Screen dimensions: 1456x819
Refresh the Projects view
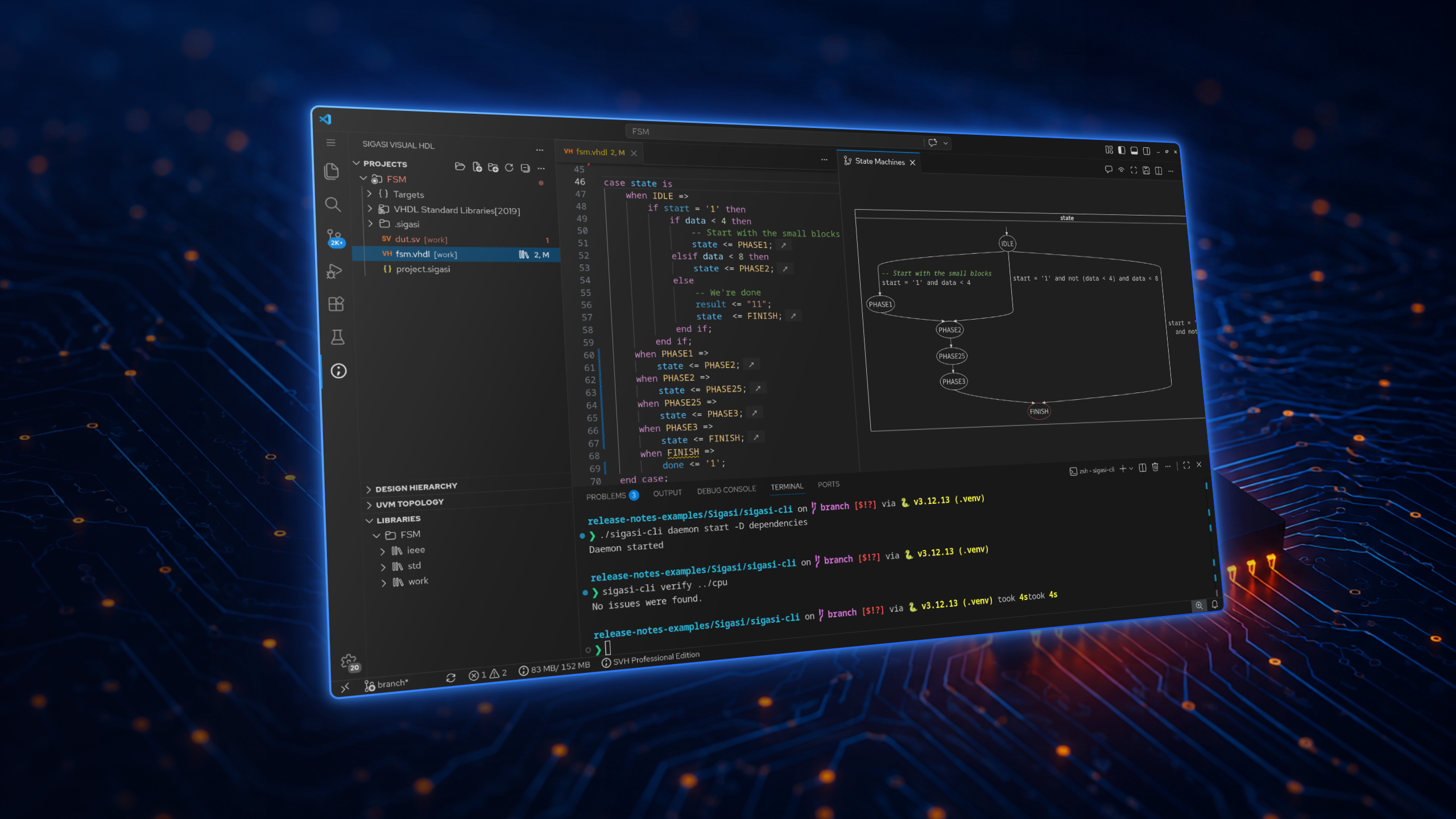click(509, 168)
